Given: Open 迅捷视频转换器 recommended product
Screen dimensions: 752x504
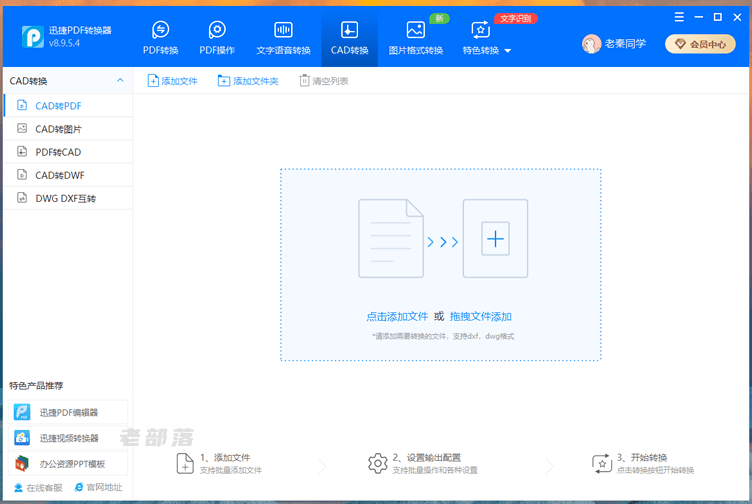Looking at the screenshot, I should coord(68,438).
